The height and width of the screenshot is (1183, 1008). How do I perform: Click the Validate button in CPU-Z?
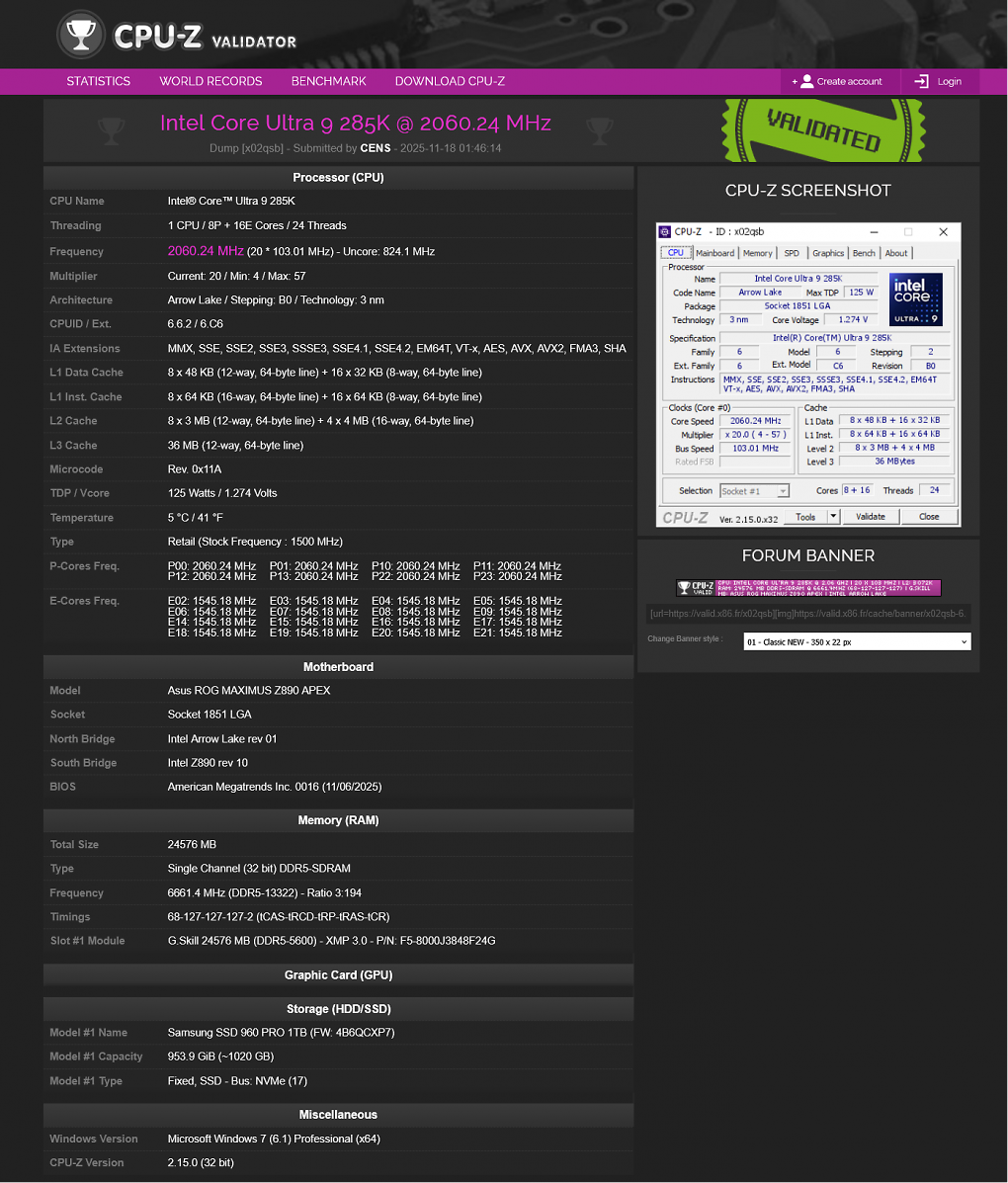[870, 517]
